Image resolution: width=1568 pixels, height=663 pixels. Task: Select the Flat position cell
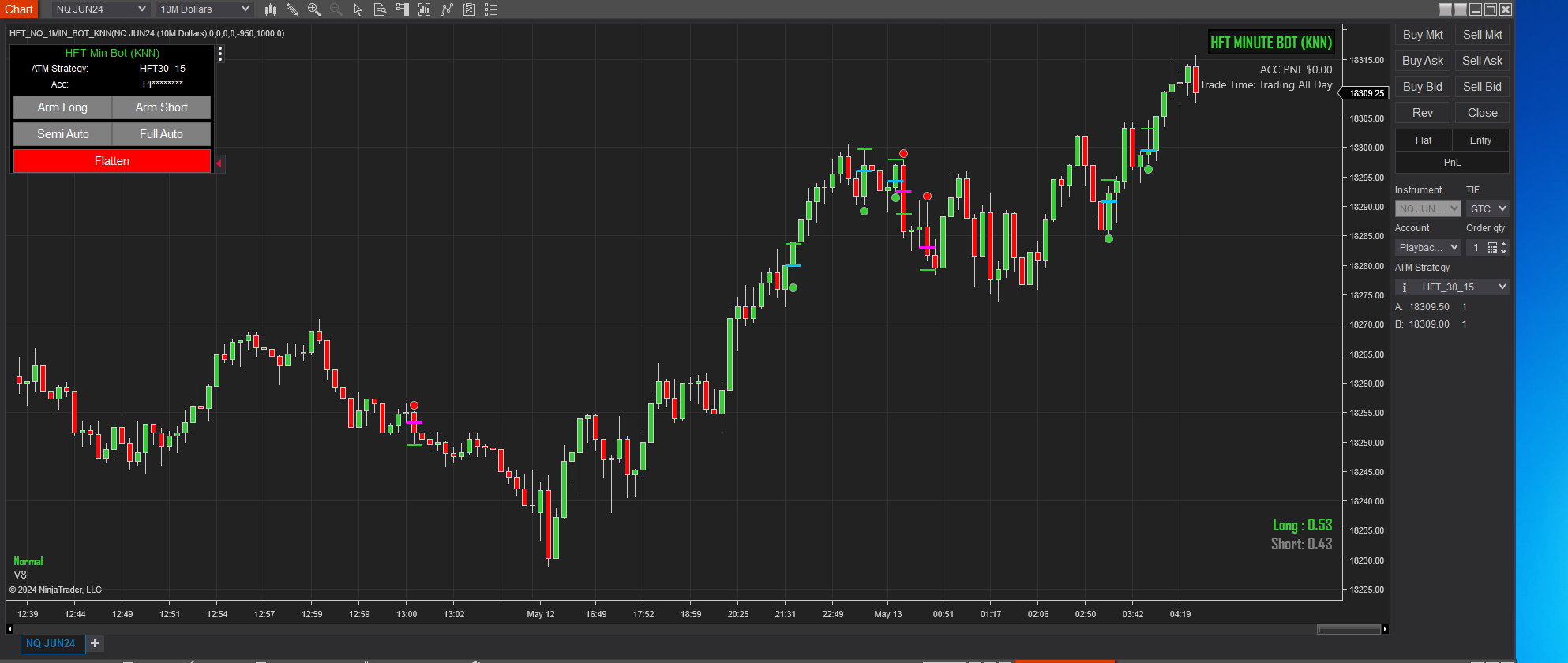pyautogui.click(x=1424, y=140)
